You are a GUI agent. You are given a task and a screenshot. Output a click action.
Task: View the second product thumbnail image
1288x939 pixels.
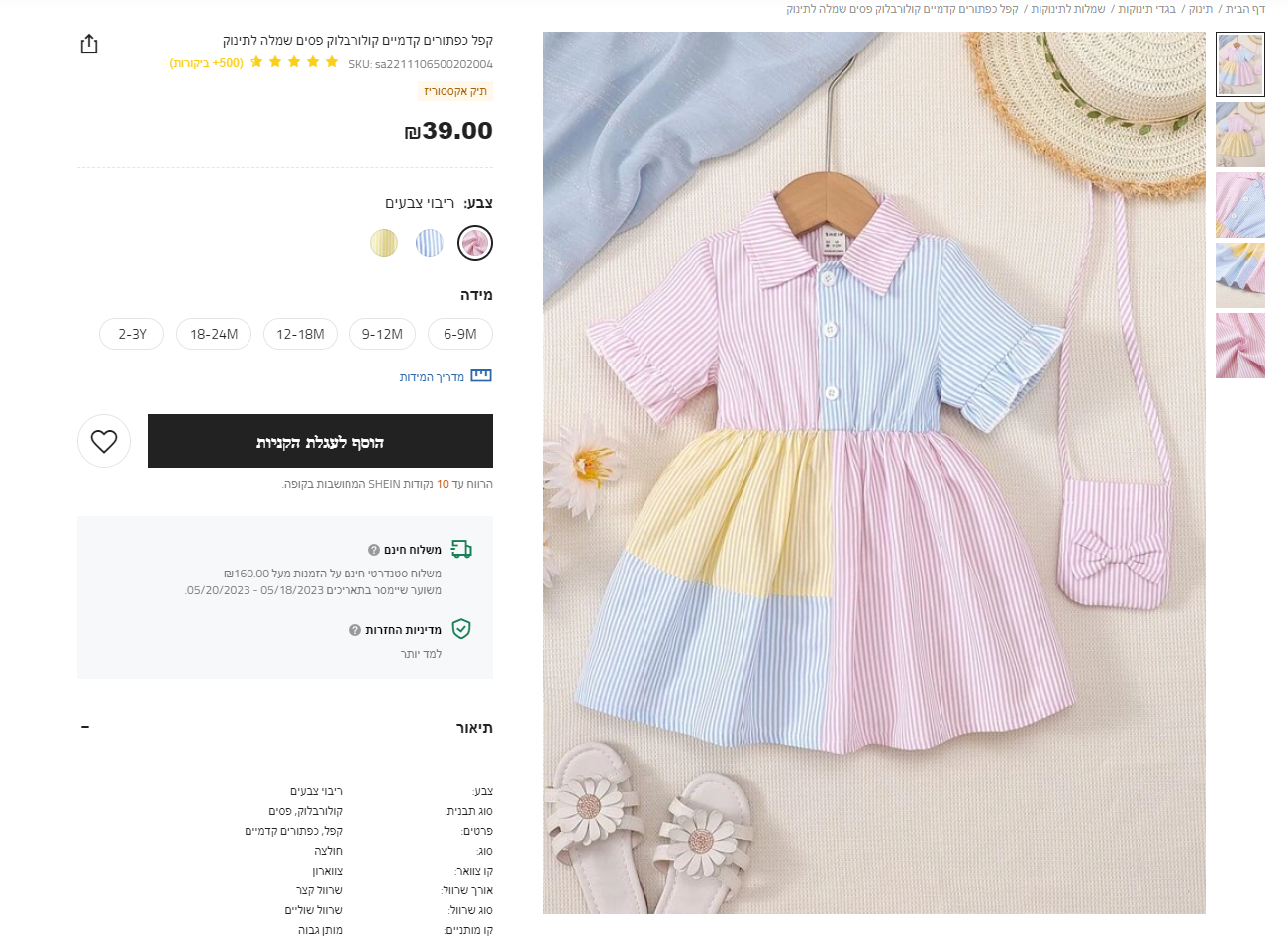click(1240, 135)
